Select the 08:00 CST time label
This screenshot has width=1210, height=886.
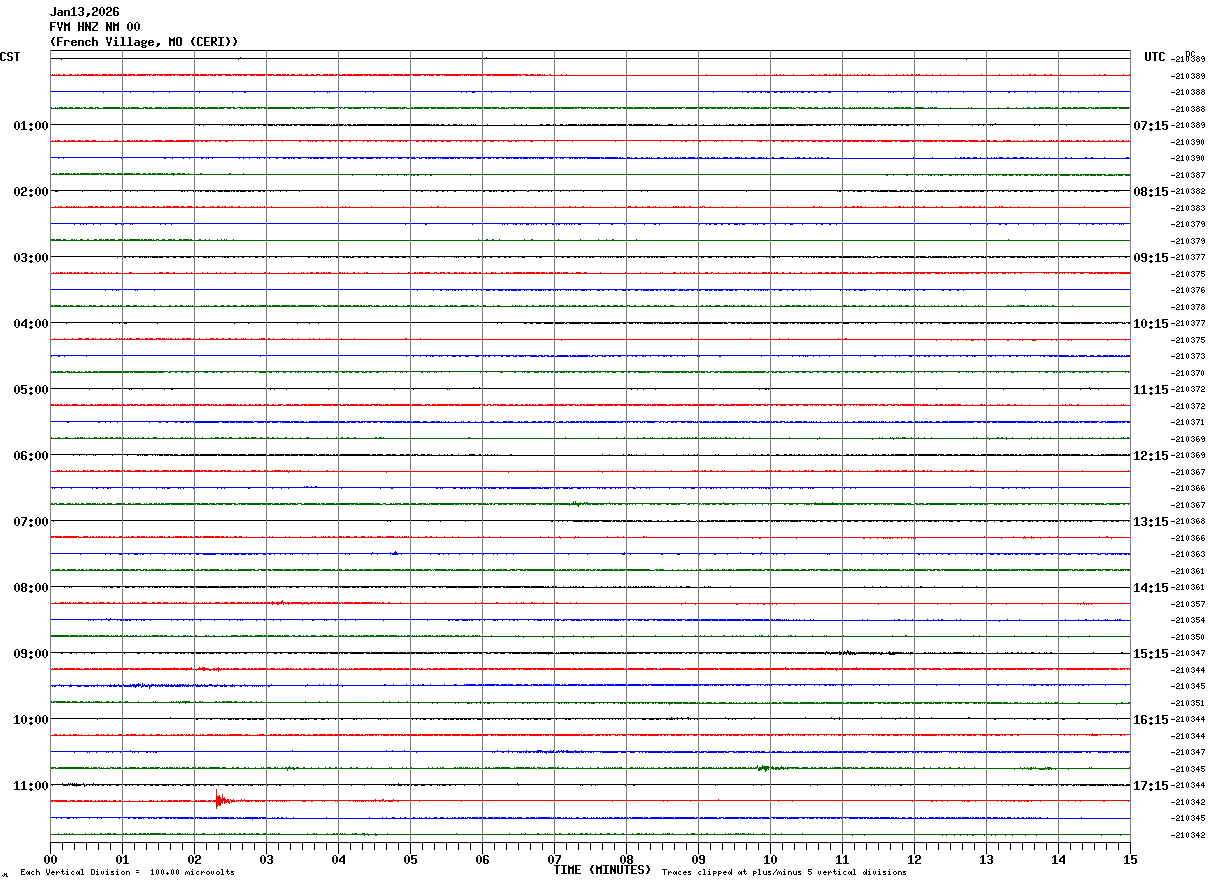[x=31, y=587]
